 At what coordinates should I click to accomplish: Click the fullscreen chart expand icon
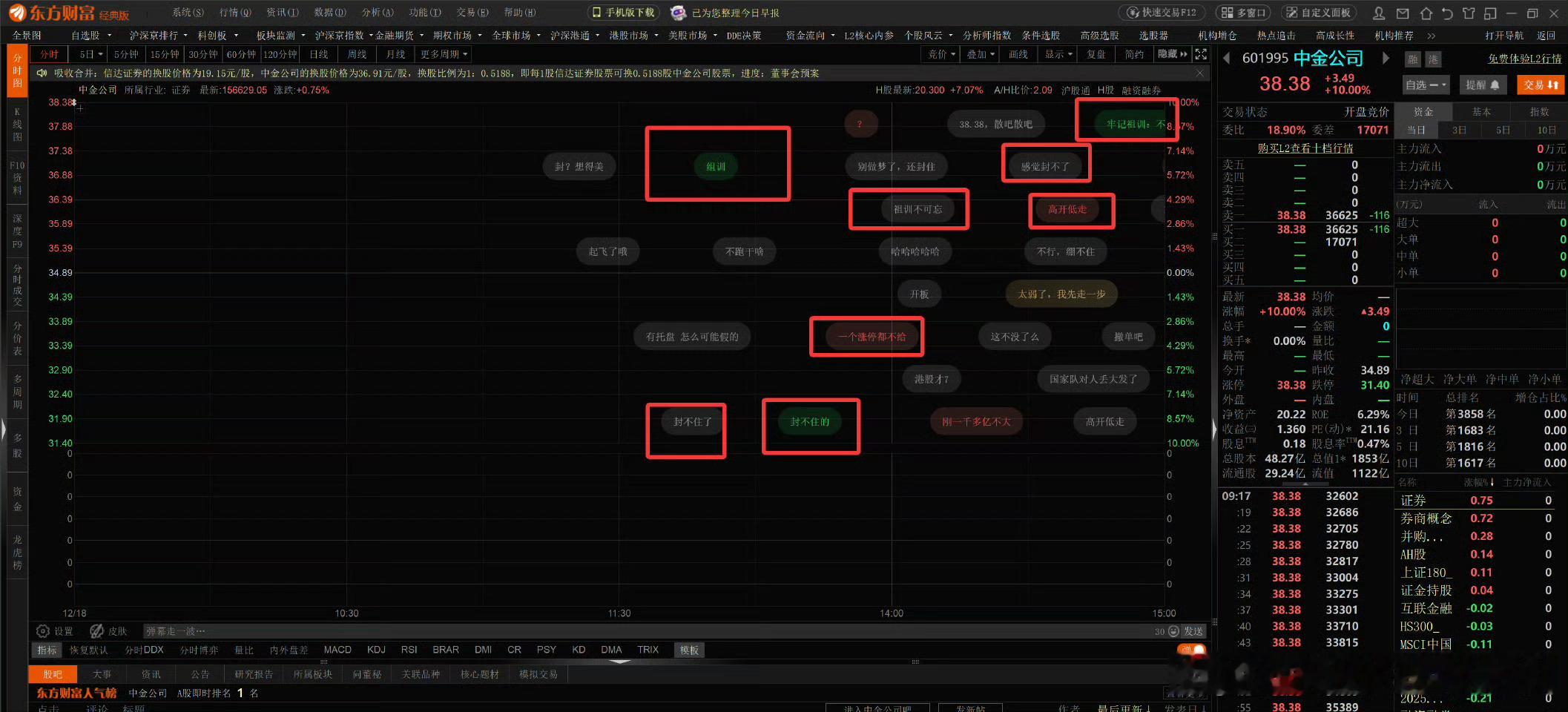[1201, 54]
